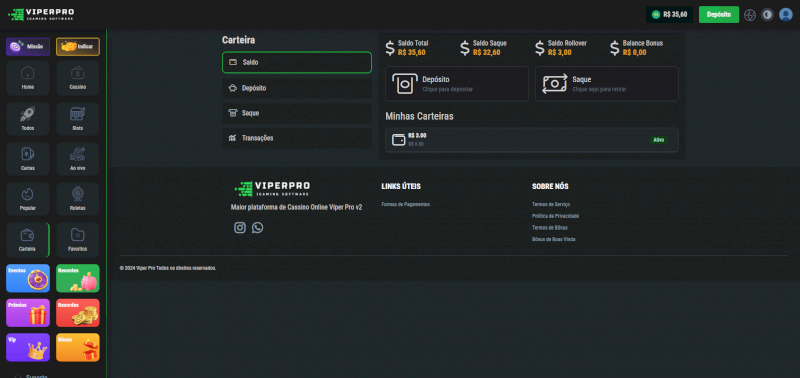
Task: Open the Slots sidebar tile
Action: pyautogui.click(x=78, y=119)
